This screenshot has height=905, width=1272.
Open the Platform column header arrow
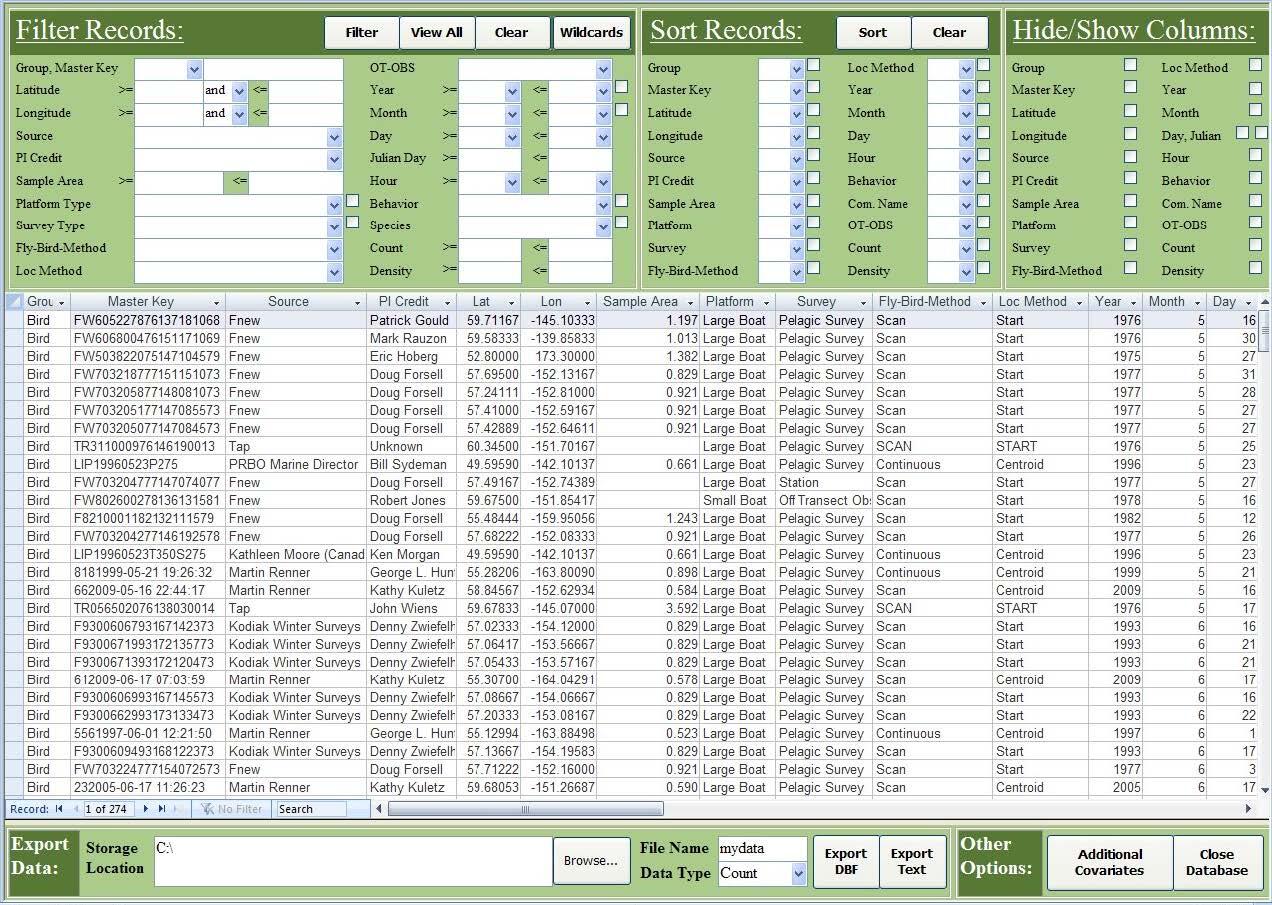(766, 302)
